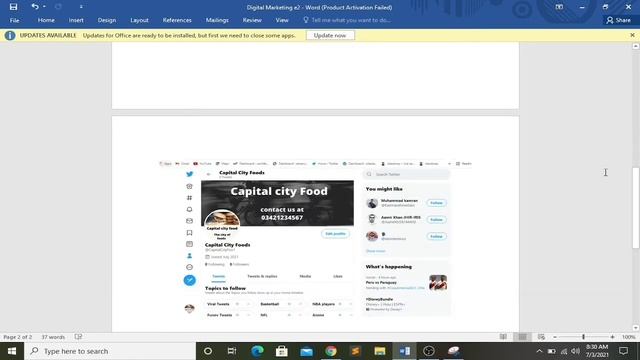Open the Review ribbon tab
Viewport: 640px width, 360px height.
point(252,20)
